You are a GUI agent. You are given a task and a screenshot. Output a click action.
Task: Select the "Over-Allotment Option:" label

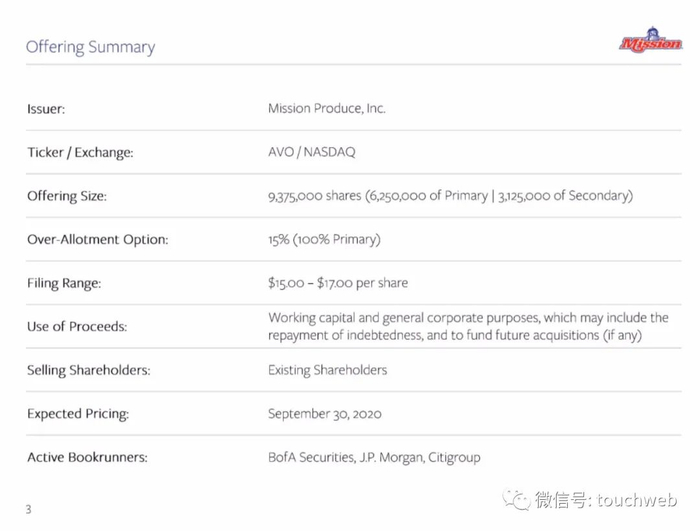click(97, 240)
